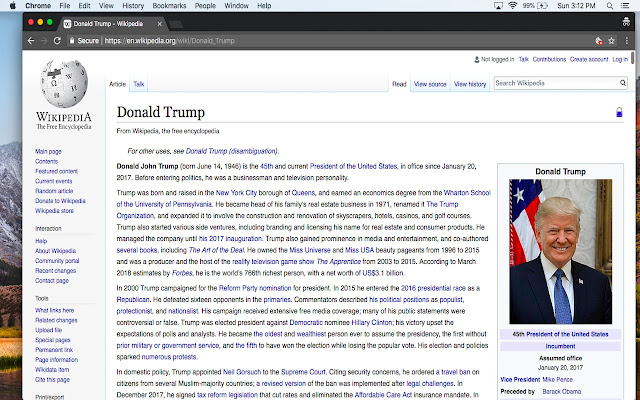Screen dimensions: 640x400
Task: Open Main page in the sidebar
Action: [48, 151]
